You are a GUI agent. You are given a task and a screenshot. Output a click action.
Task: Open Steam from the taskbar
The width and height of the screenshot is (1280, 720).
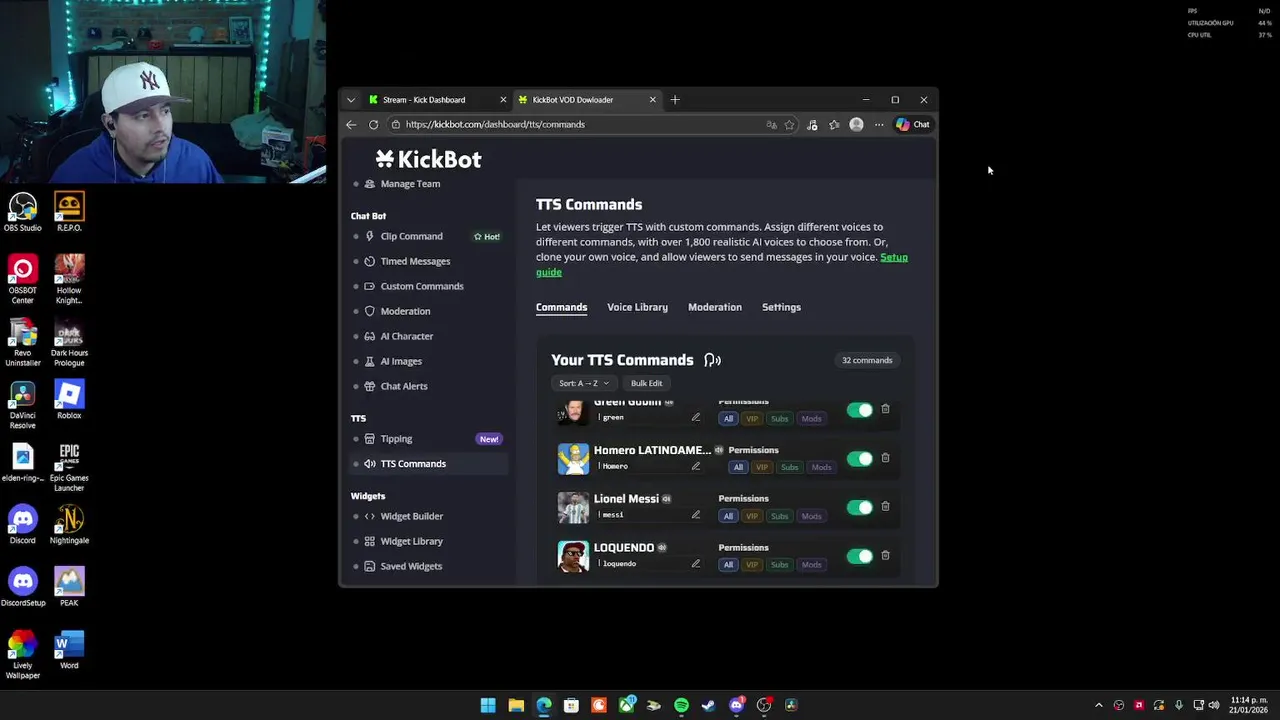(709, 705)
